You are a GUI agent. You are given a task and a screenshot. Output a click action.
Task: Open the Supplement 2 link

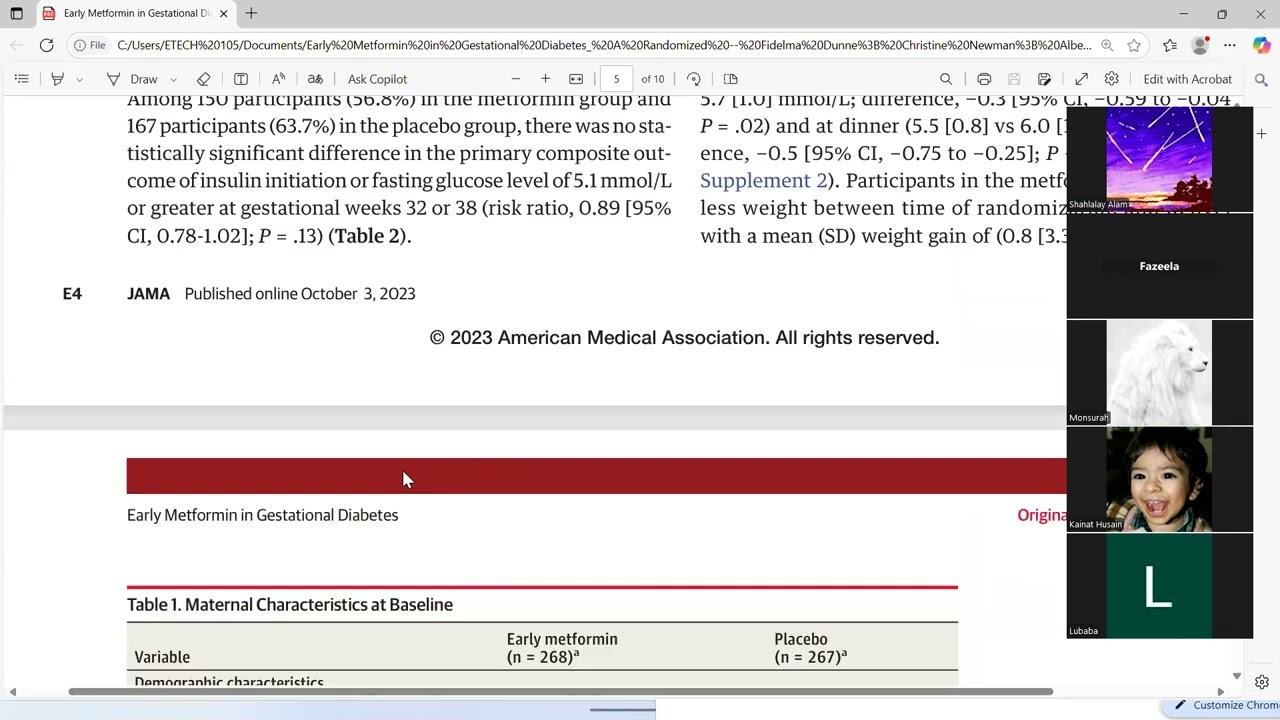coord(763,180)
